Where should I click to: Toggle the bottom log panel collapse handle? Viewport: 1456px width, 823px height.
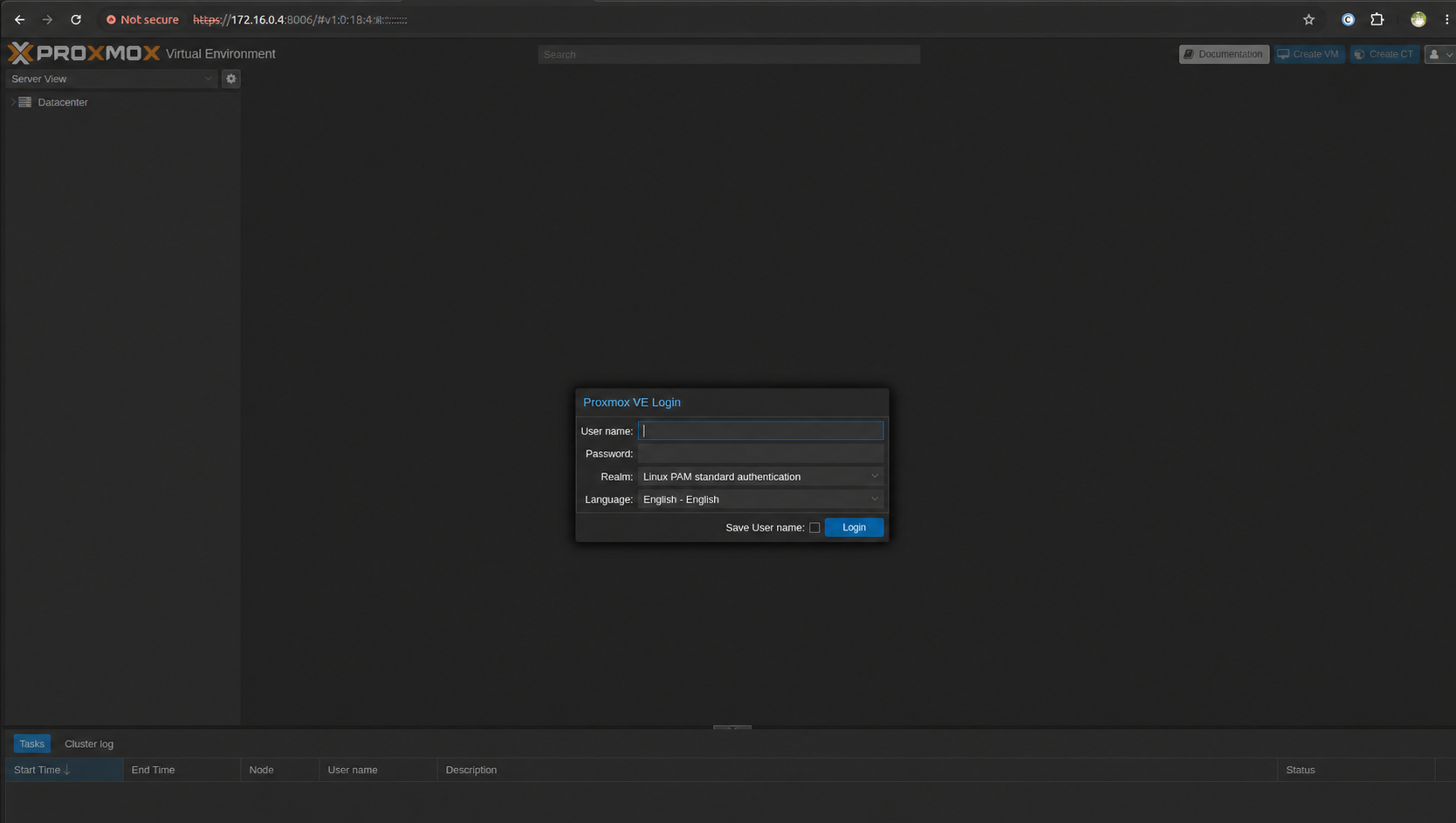click(x=731, y=726)
